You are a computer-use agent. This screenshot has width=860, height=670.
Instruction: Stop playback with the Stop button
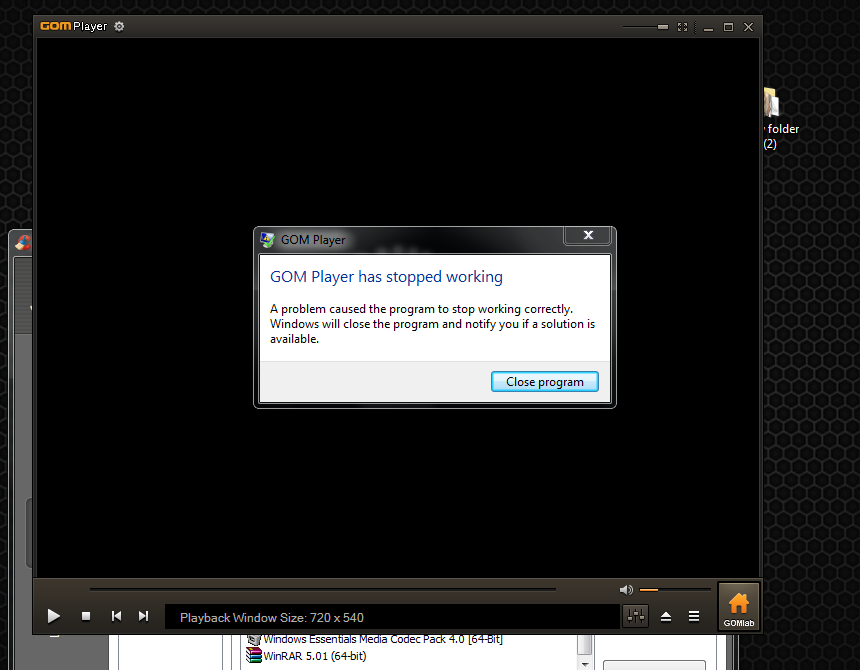pos(86,616)
